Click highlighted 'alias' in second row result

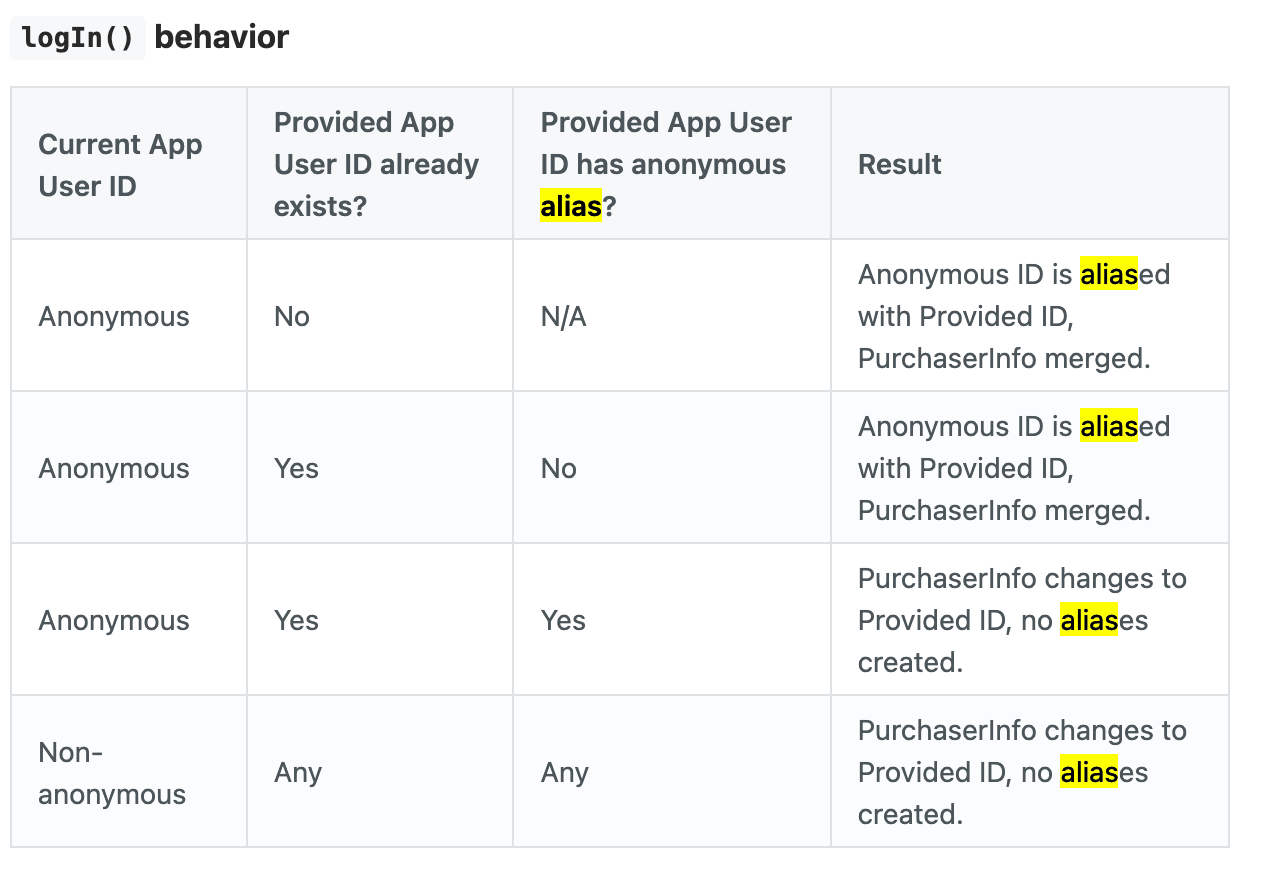click(x=1109, y=427)
